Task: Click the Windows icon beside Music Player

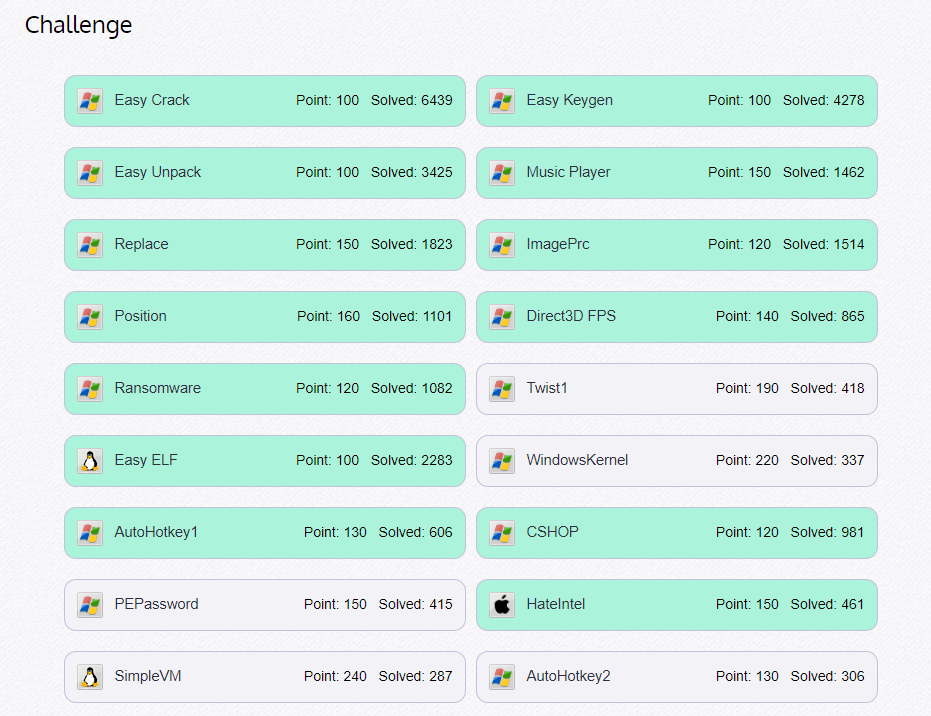Action: [x=502, y=173]
